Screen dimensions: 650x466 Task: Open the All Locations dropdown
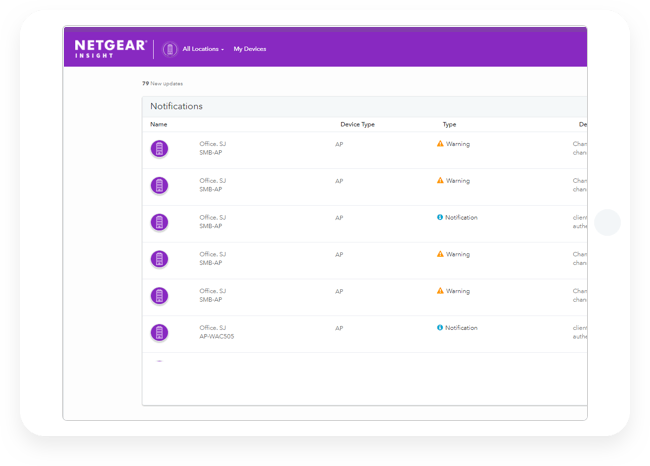click(x=203, y=48)
